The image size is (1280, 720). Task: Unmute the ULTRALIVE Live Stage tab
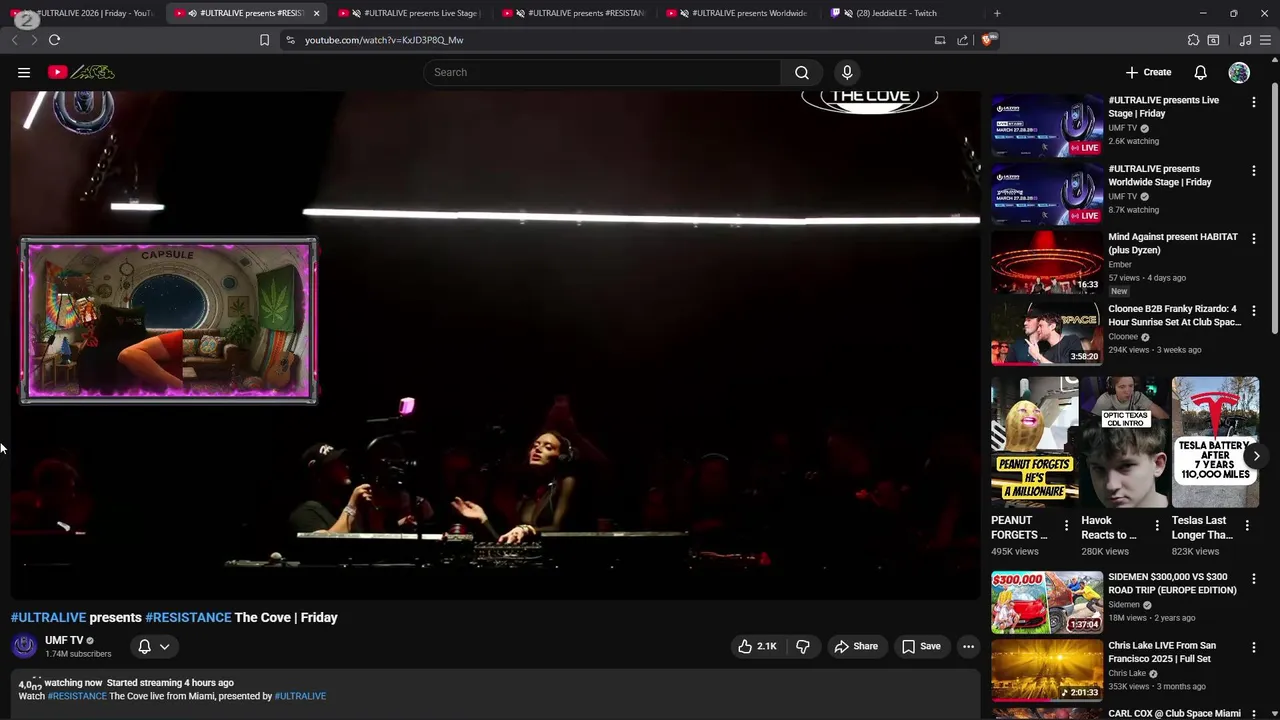356,13
